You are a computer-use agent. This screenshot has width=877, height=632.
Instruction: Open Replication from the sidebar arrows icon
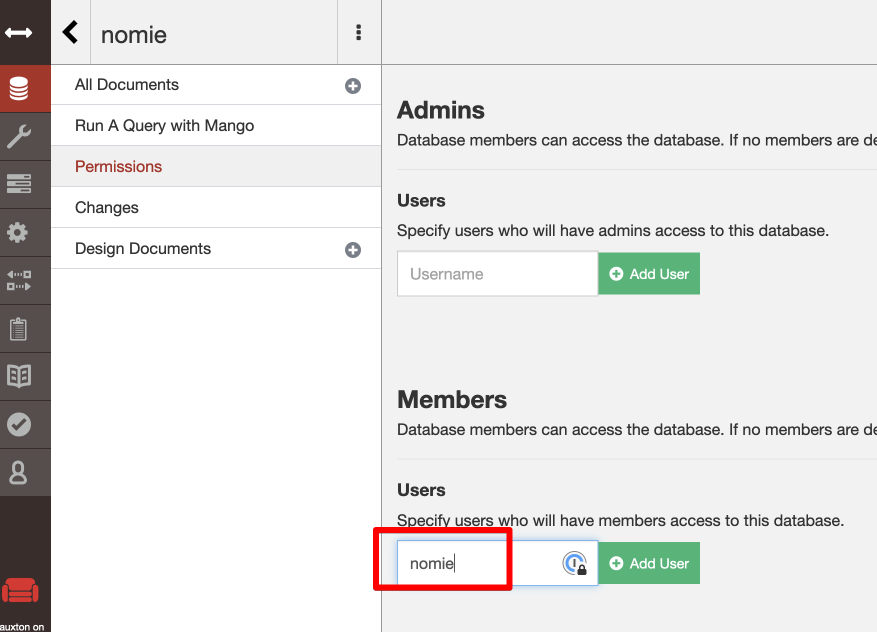tap(25, 280)
